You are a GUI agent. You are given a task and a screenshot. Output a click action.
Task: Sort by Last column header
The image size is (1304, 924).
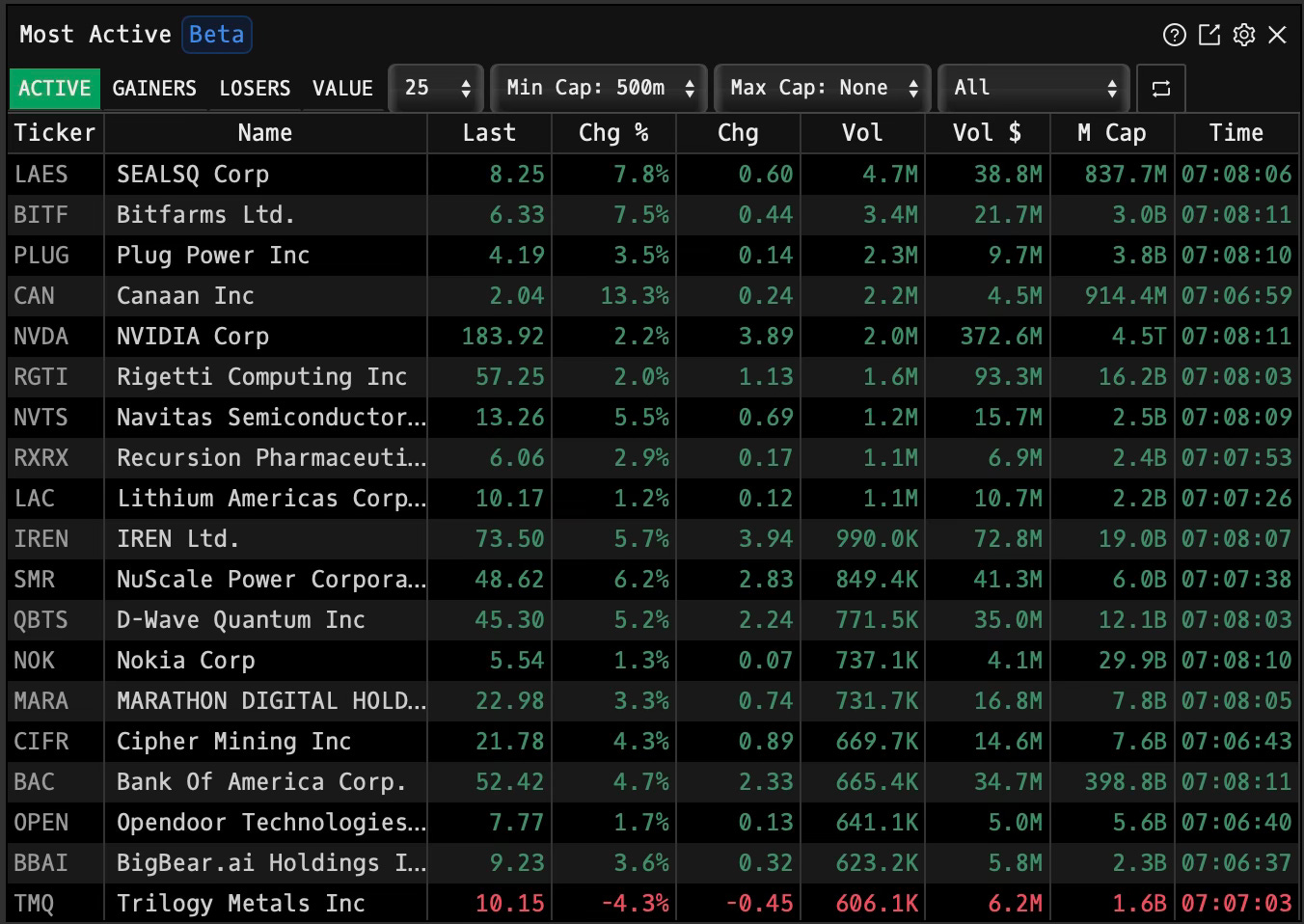pos(489,133)
